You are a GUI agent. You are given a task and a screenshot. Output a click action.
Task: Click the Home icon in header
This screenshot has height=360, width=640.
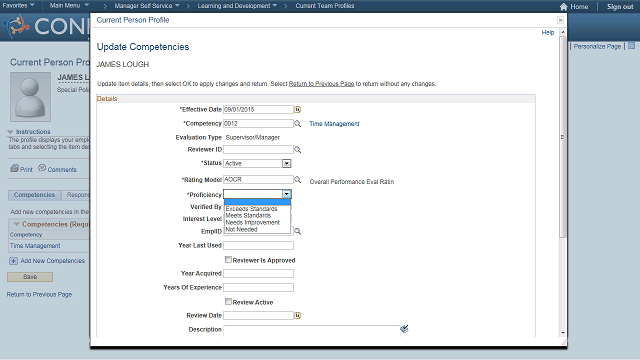[x=564, y=7]
